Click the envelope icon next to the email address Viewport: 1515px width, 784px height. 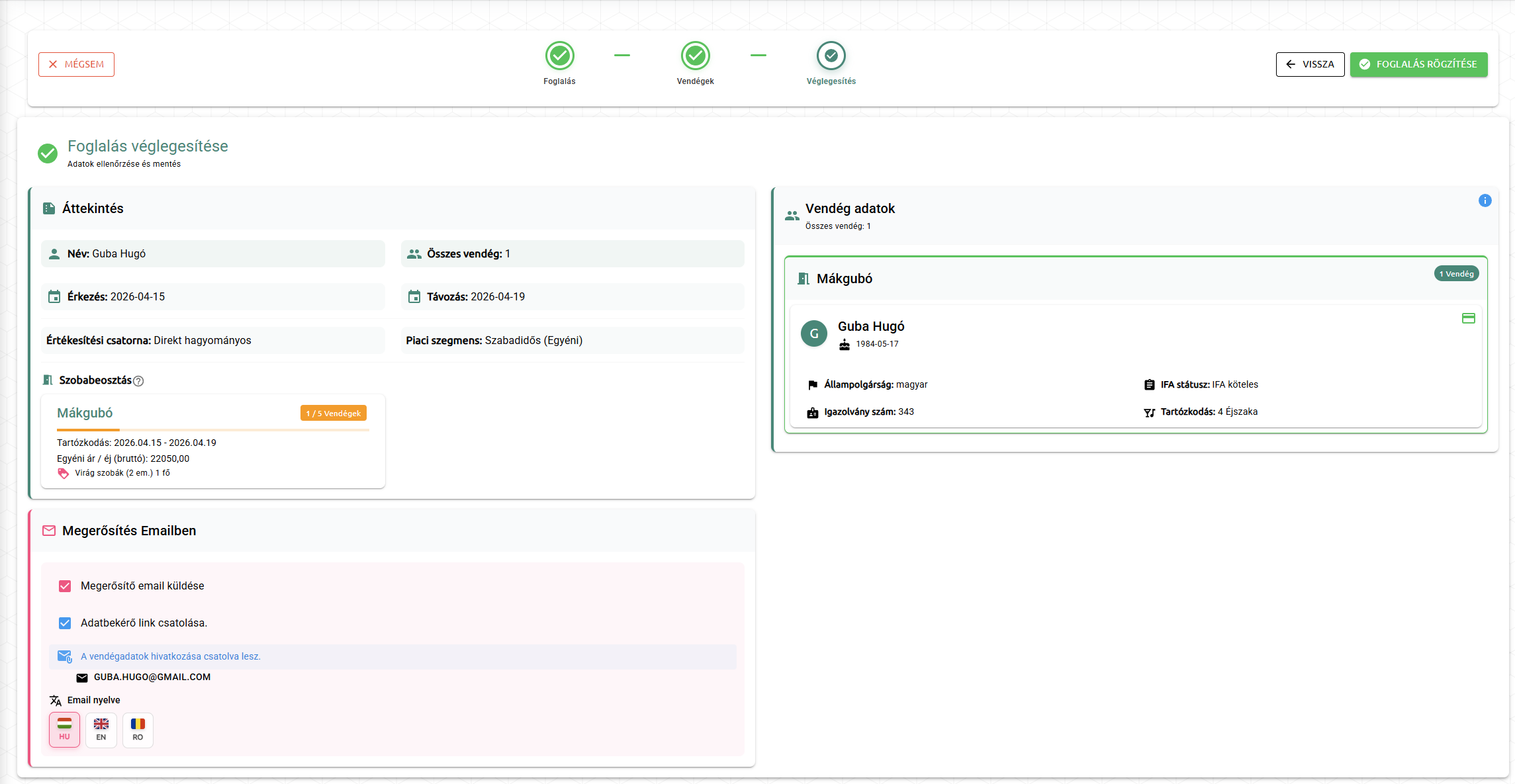coord(82,677)
